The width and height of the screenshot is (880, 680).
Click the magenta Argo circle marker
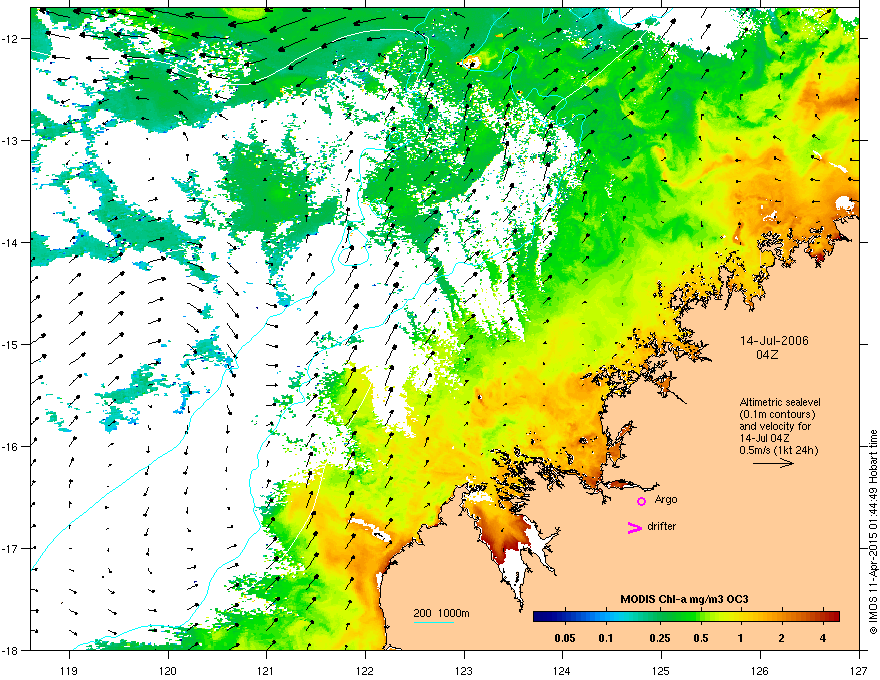tap(641, 501)
